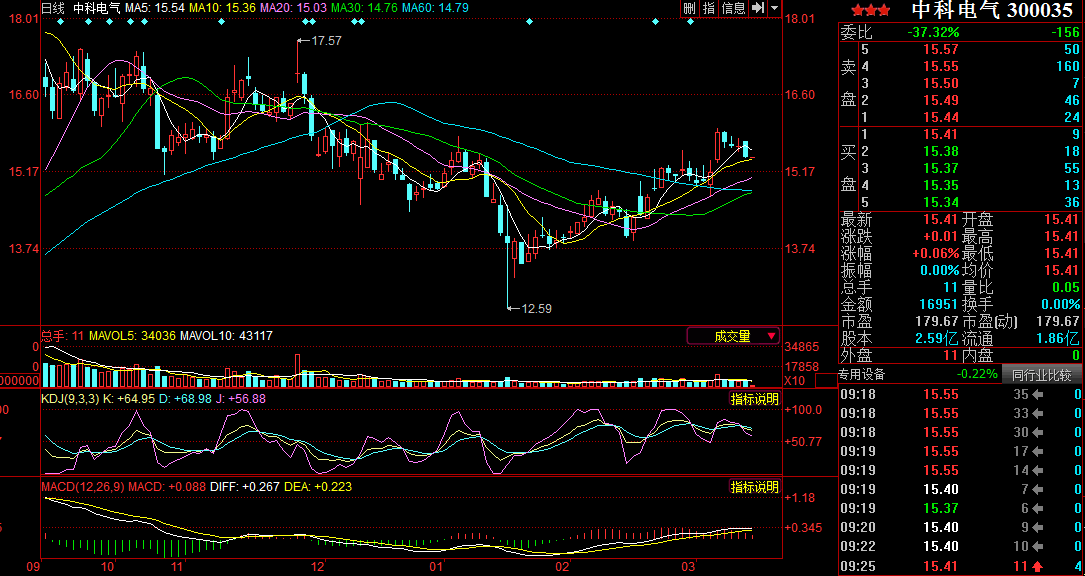Expand the dropdown arrow beside the 信息 button
Image resolution: width=1085 pixels, height=576 pixels.
pos(774,8)
